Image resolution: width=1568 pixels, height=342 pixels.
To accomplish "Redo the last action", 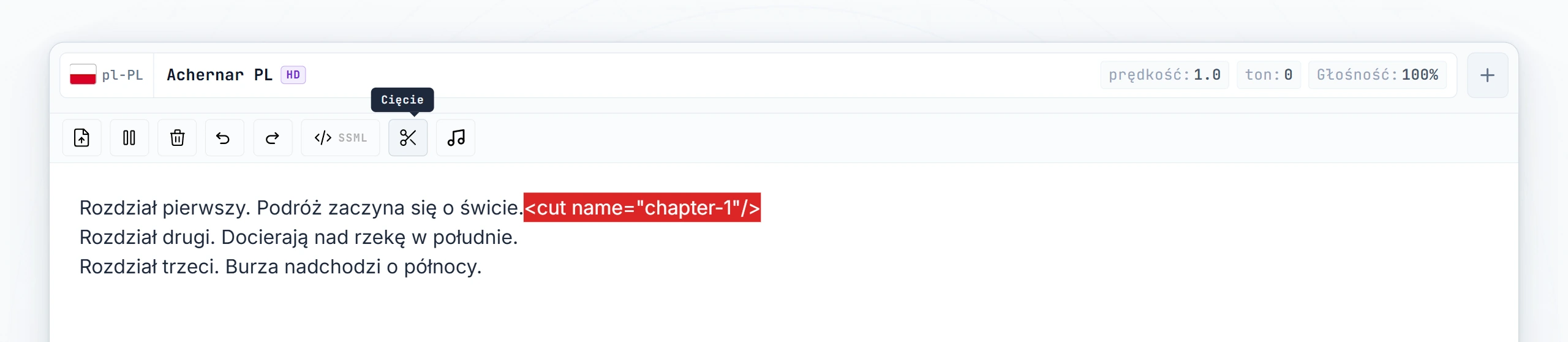I will pos(273,138).
